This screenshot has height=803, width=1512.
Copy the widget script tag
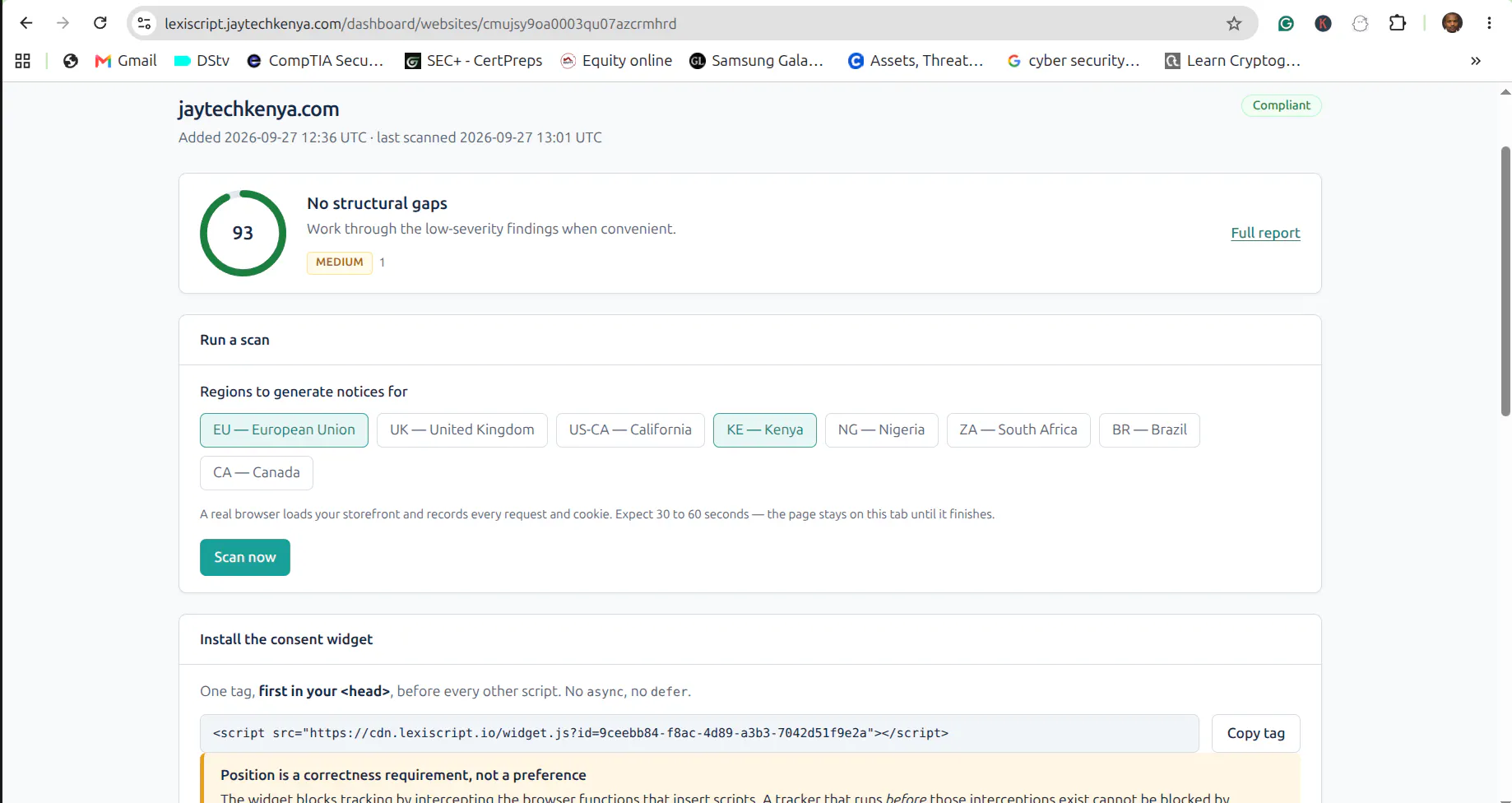(x=1256, y=733)
